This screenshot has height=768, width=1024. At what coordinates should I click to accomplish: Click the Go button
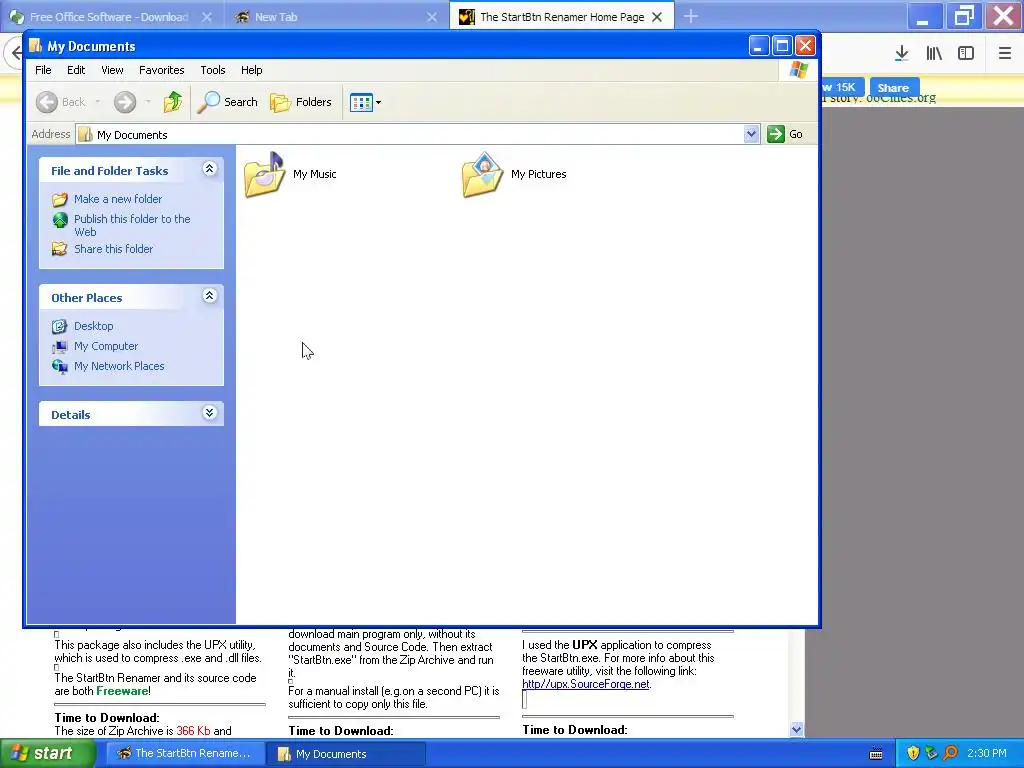[786, 134]
